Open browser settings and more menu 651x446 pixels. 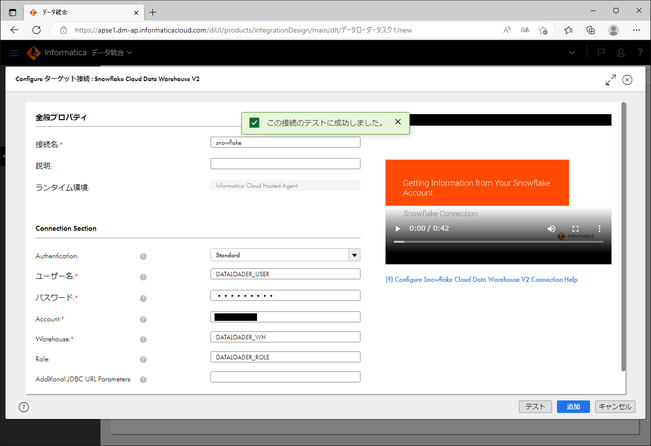tap(636, 30)
